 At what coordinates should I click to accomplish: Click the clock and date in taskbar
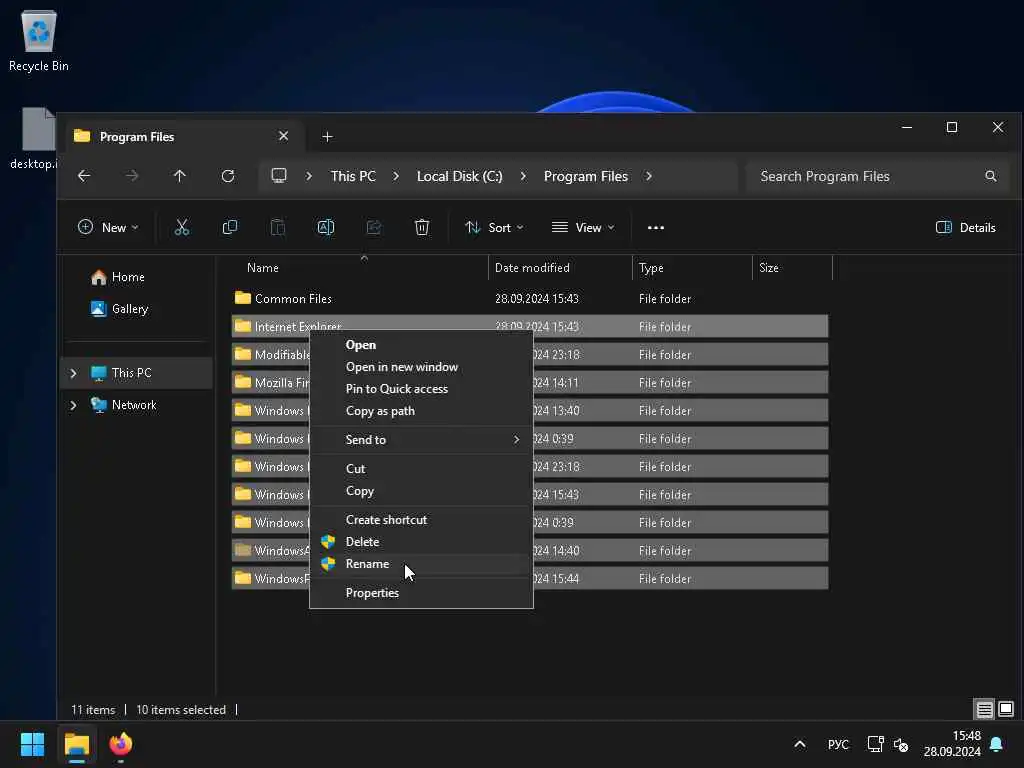(952, 744)
